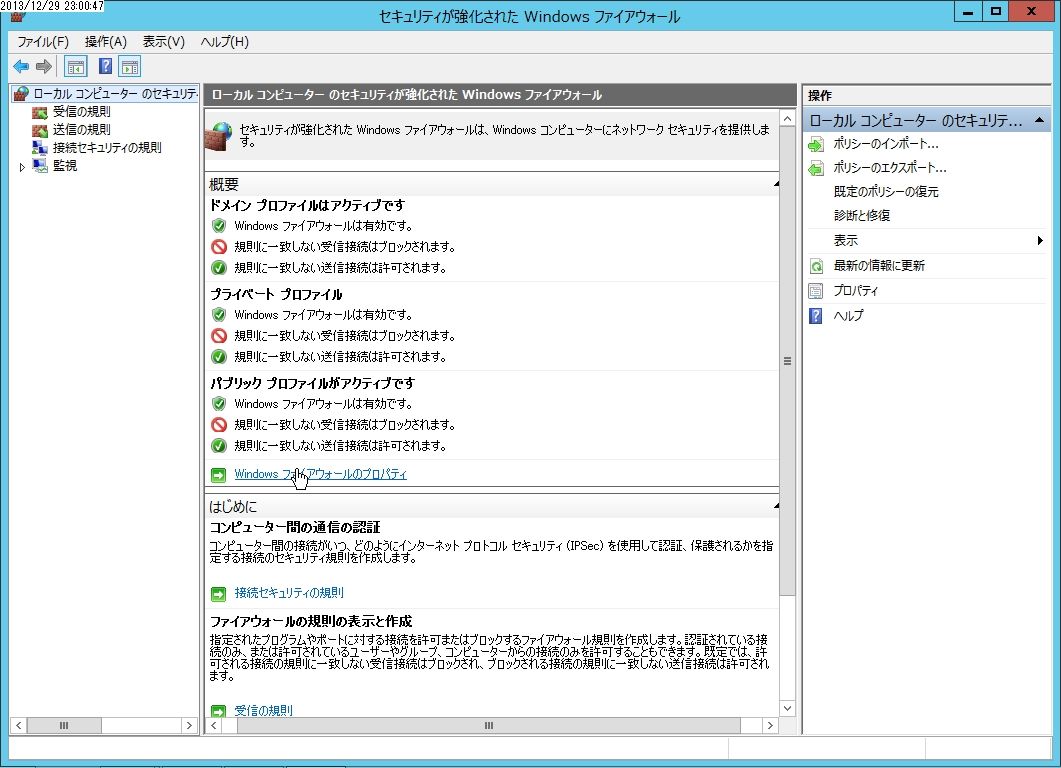The height and width of the screenshot is (768, 1061).
Task: Open the 操作(A) menu
Action: click(x=106, y=42)
